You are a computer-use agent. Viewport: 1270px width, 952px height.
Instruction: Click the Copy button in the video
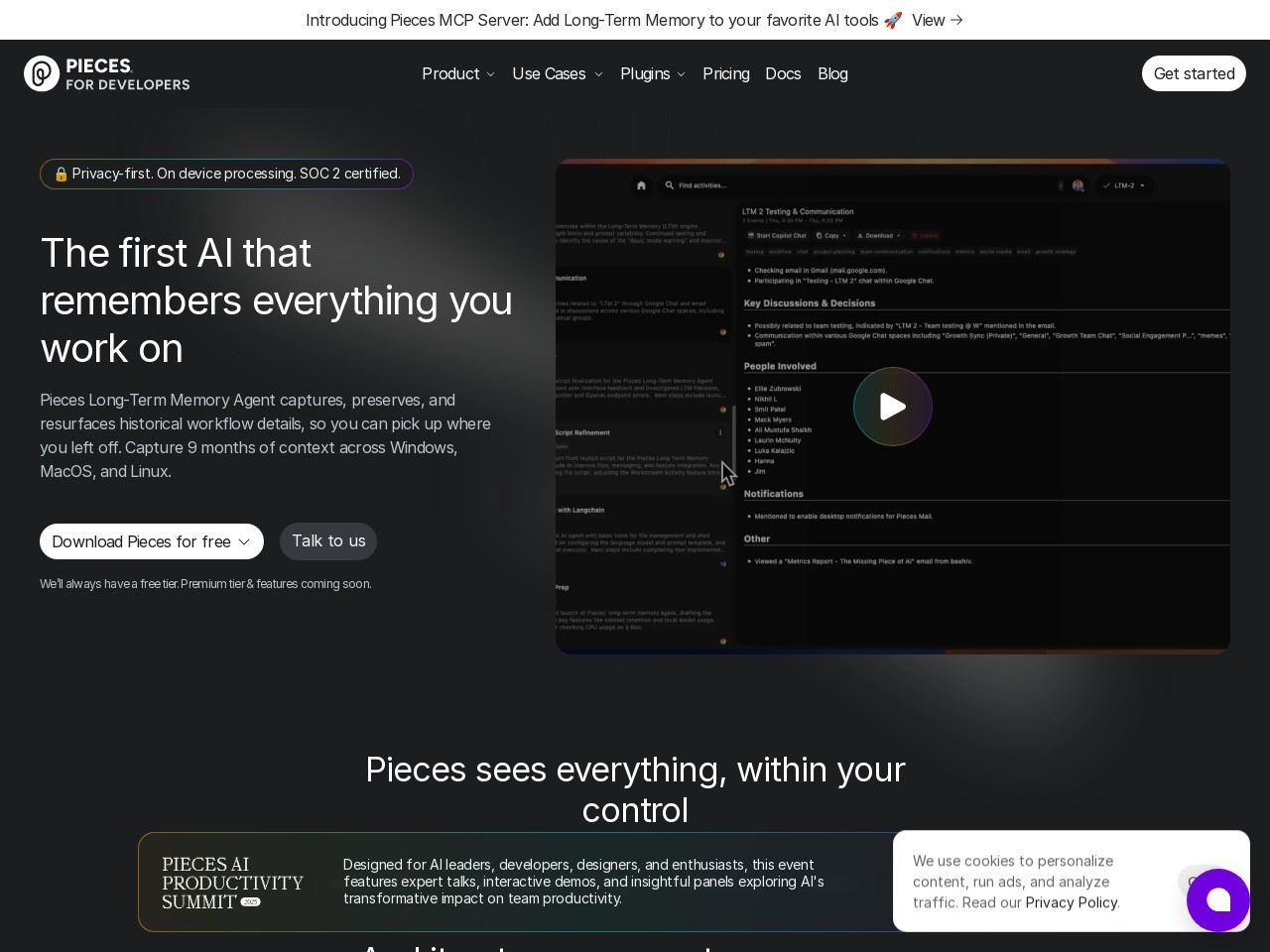coord(830,236)
